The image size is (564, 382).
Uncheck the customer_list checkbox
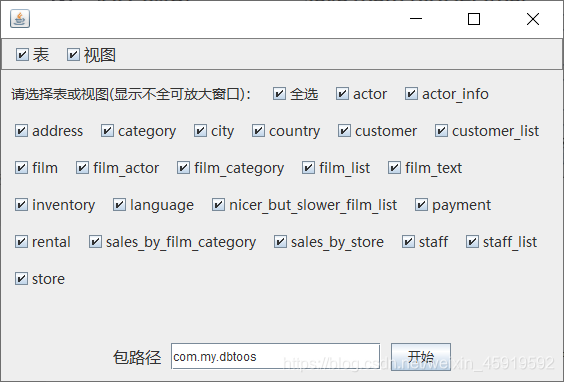[441, 131]
